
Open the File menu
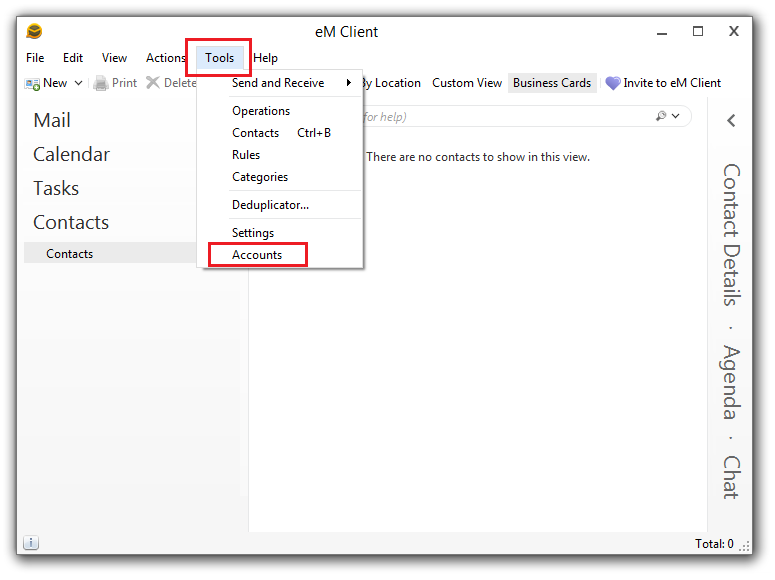pyautogui.click(x=35, y=58)
